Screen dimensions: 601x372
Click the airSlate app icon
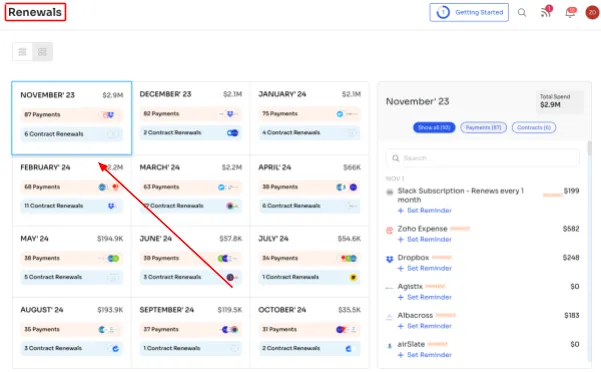click(x=389, y=346)
